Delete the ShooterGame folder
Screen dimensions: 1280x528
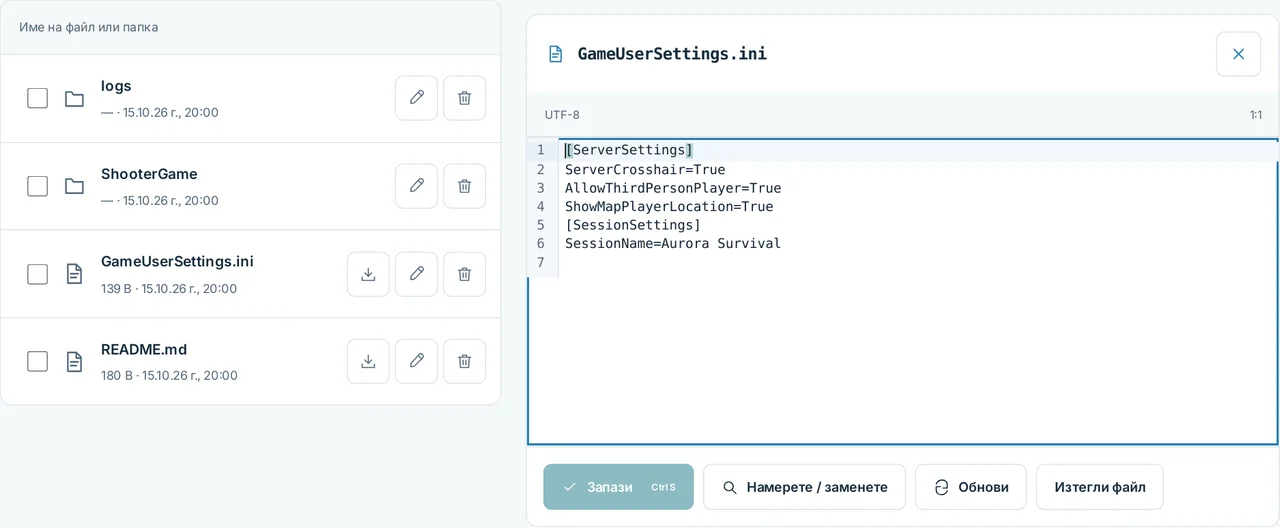coord(464,186)
